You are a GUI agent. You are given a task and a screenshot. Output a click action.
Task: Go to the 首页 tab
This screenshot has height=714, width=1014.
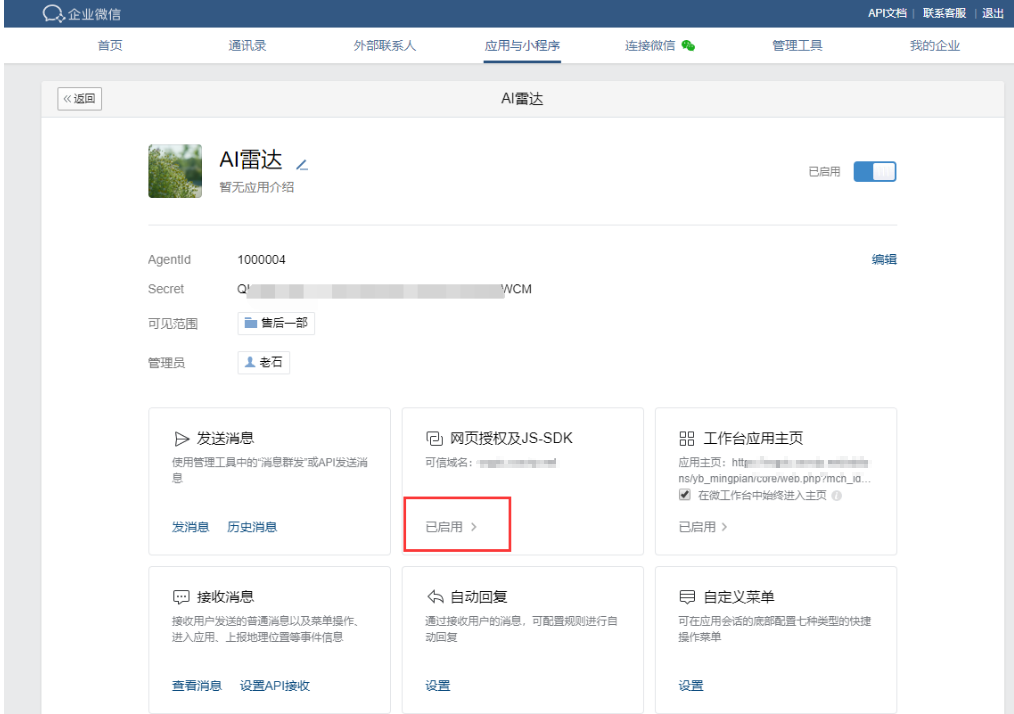pos(110,45)
